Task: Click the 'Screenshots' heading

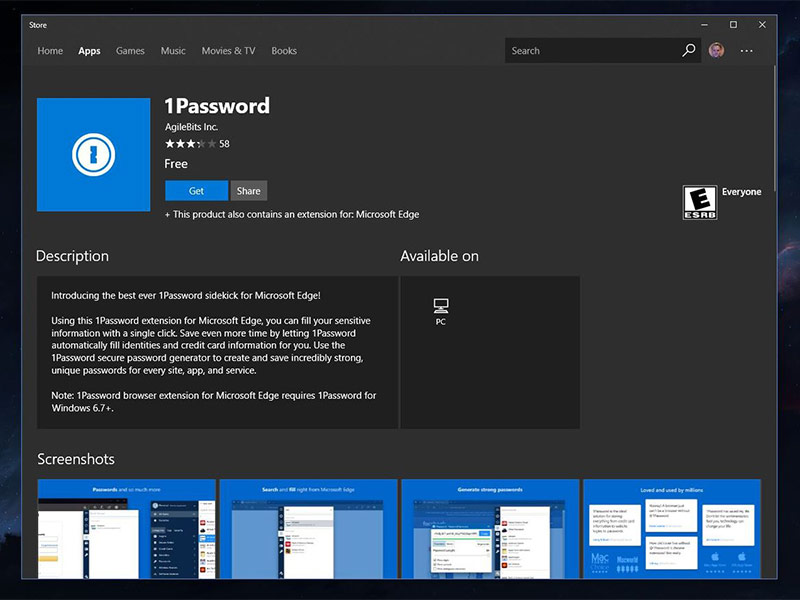Action: point(76,459)
